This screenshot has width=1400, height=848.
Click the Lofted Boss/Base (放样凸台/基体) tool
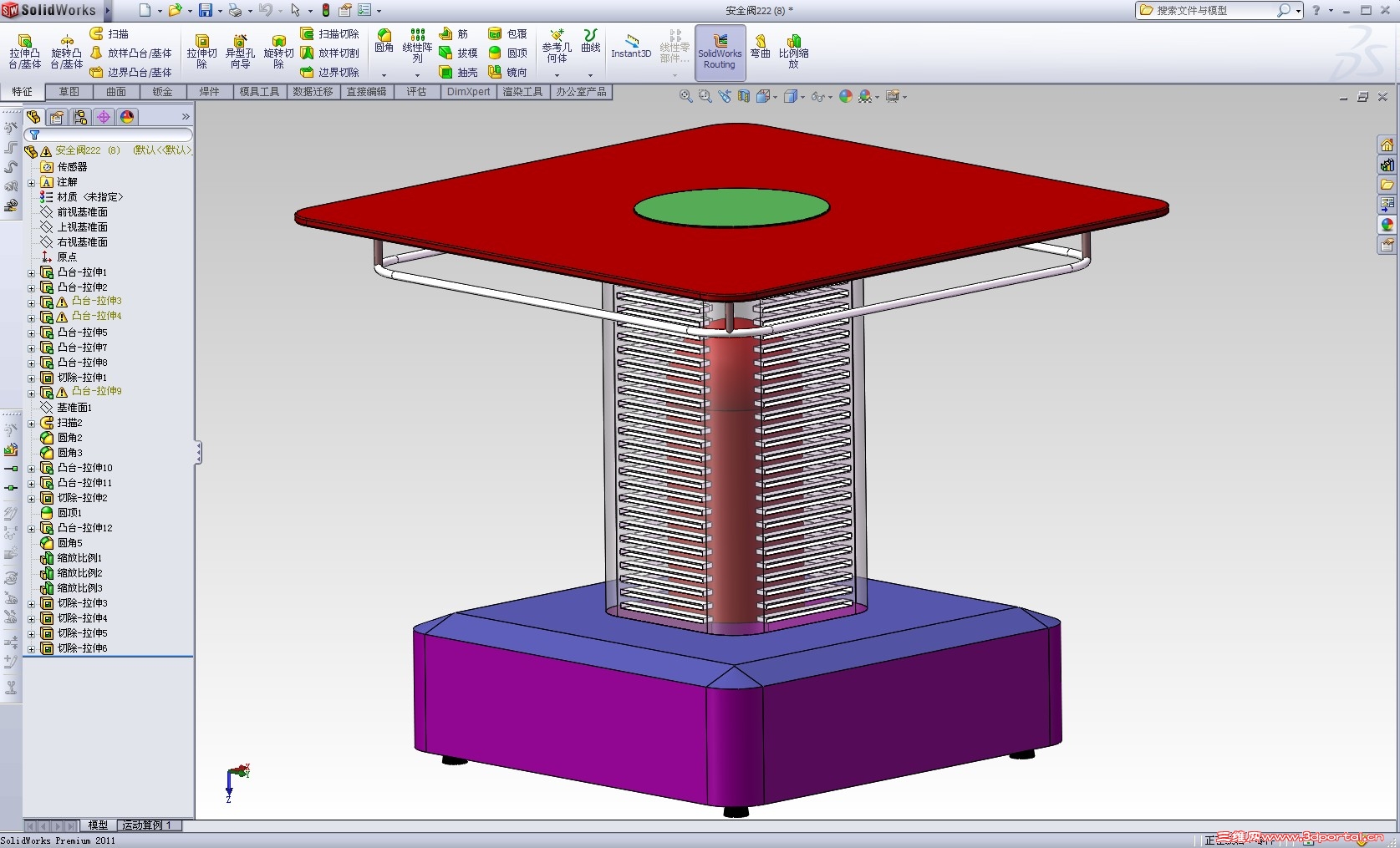[130, 53]
